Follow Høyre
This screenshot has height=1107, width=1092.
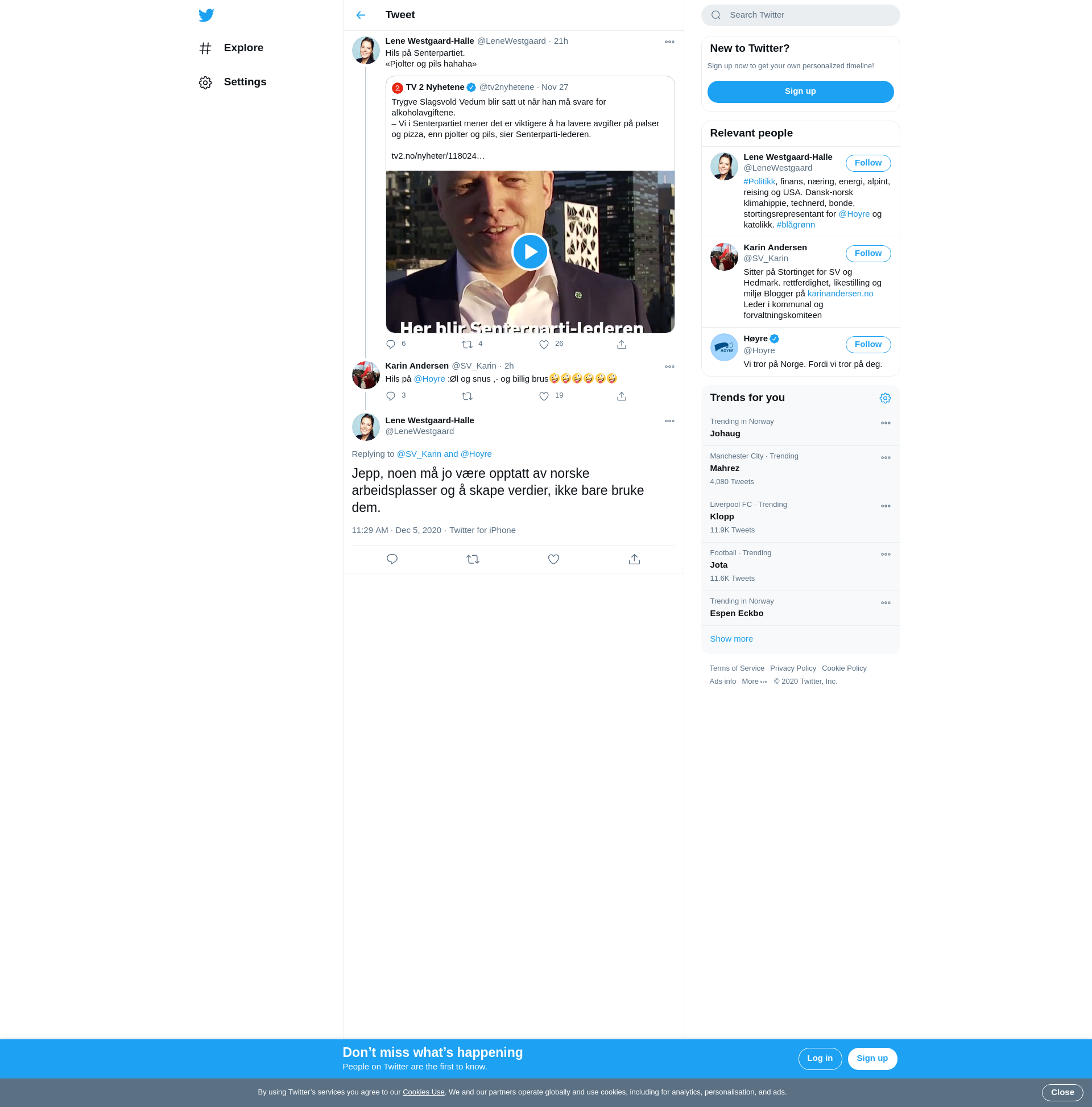click(x=867, y=345)
